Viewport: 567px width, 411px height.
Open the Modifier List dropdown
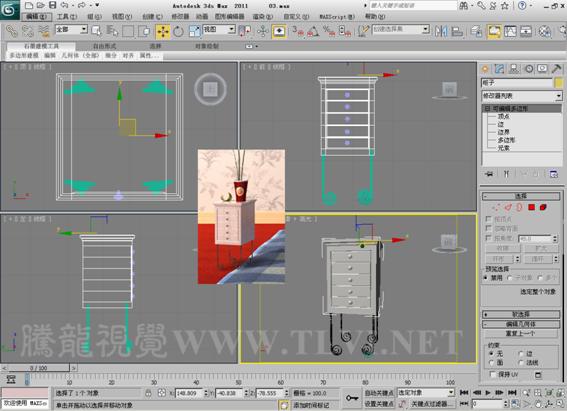point(522,96)
